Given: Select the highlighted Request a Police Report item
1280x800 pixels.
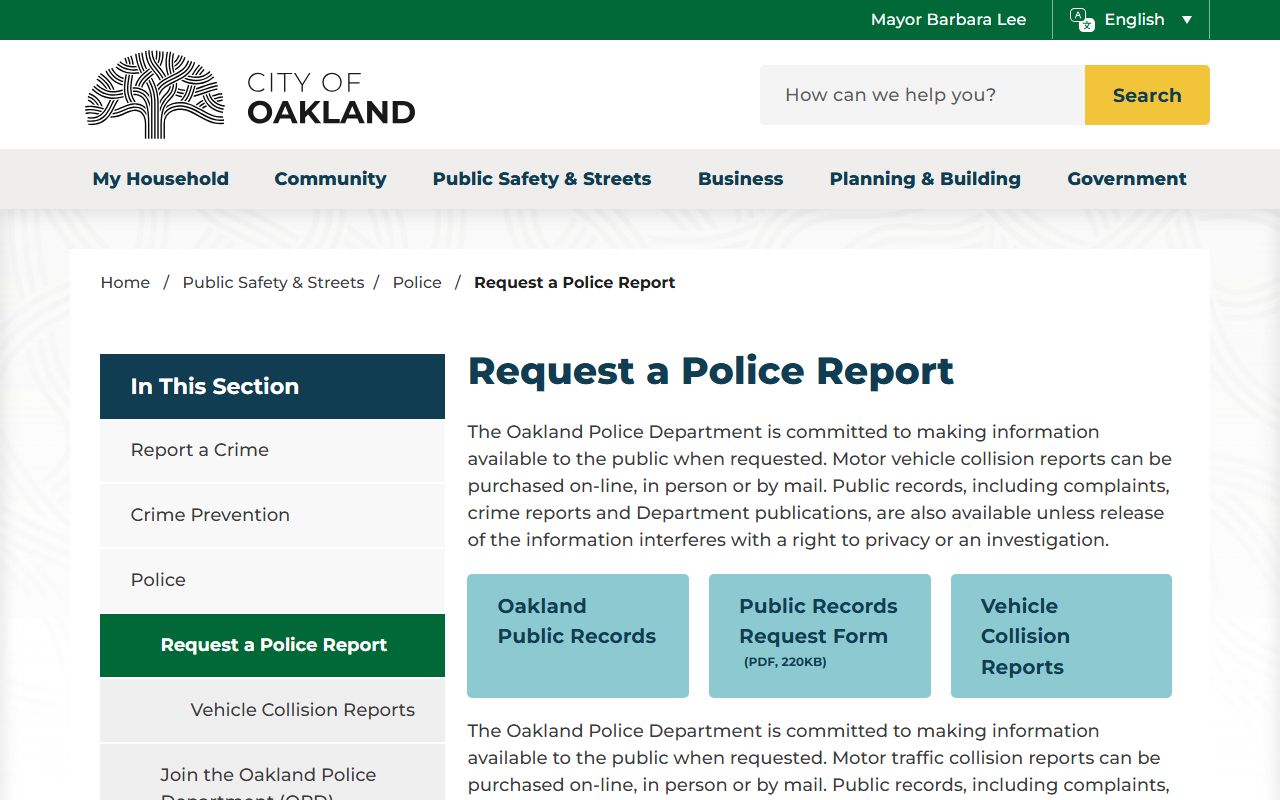Looking at the screenshot, I should tap(272, 645).
